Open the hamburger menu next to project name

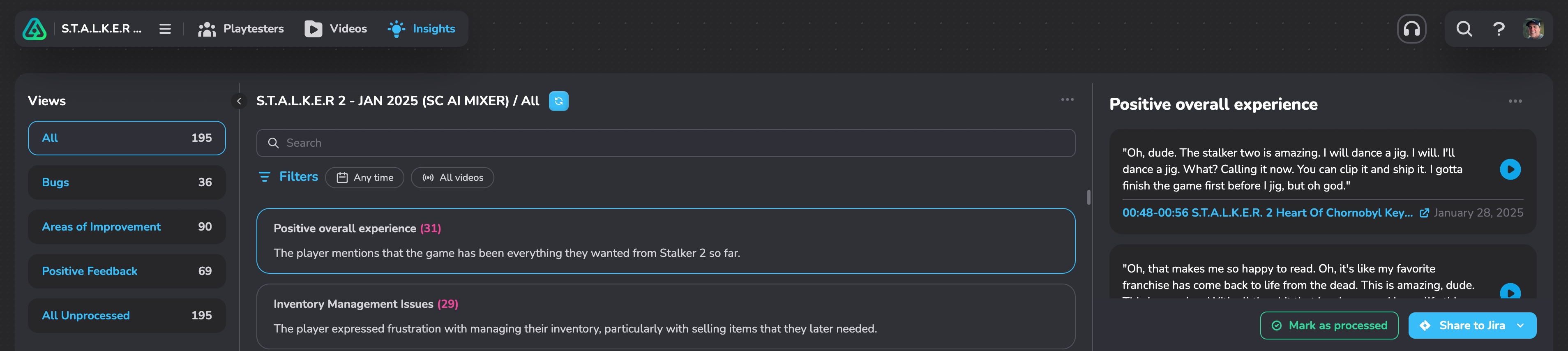coord(165,29)
